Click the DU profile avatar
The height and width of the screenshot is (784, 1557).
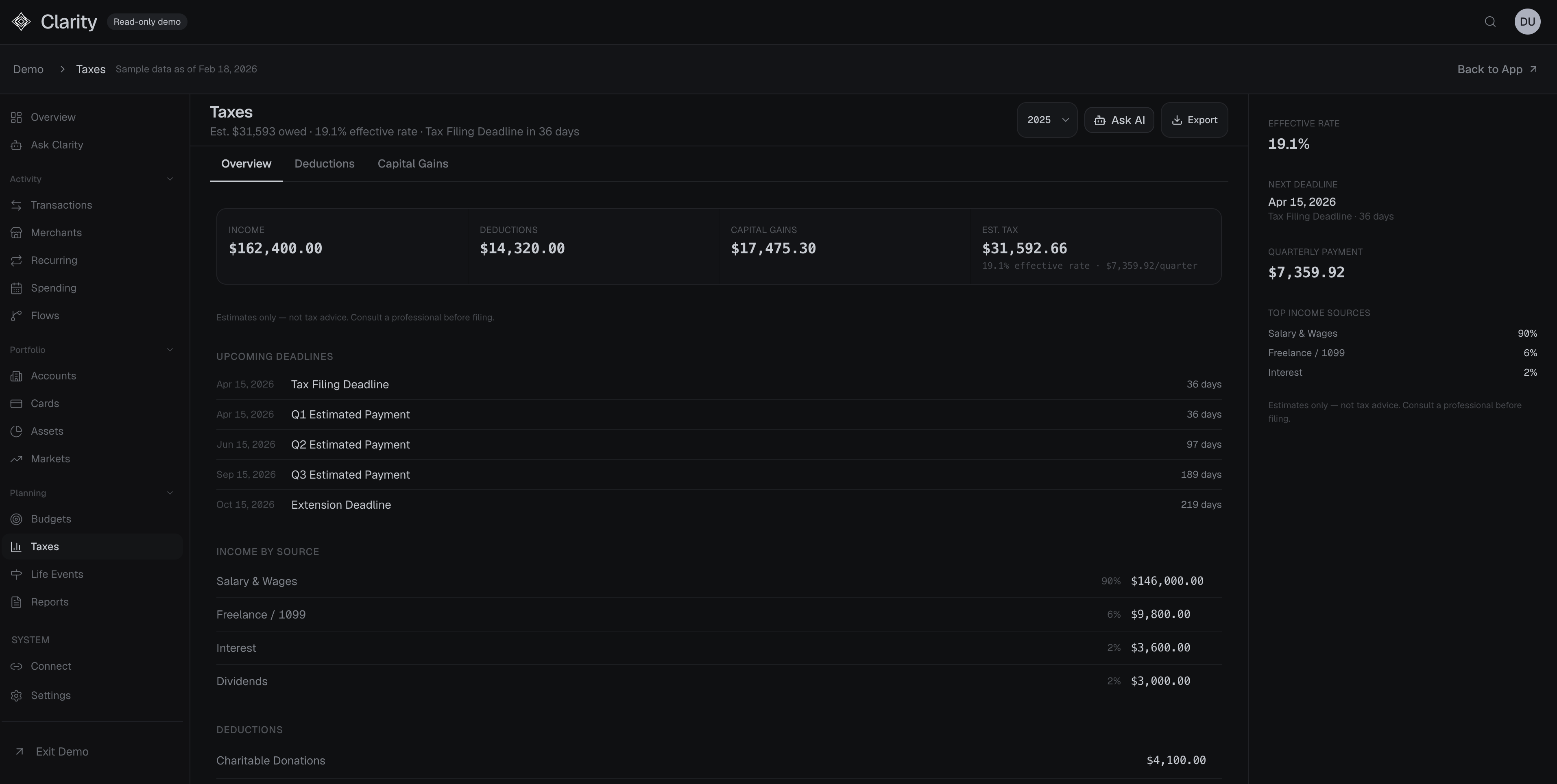[1527, 21]
